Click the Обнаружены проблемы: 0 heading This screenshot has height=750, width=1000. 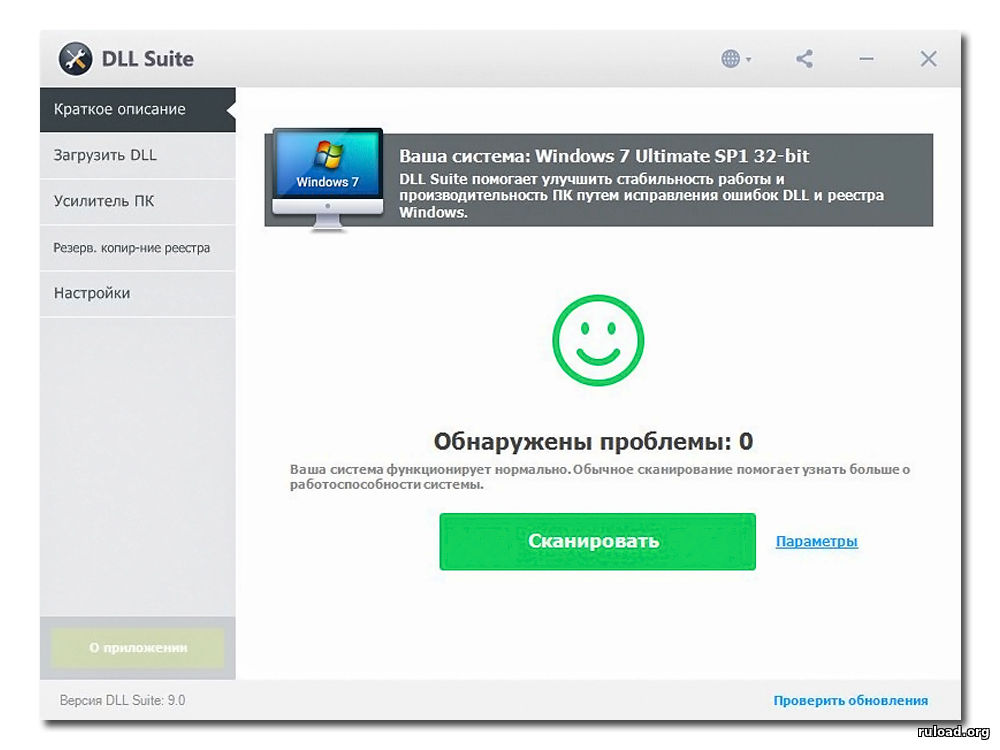coord(593,441)
